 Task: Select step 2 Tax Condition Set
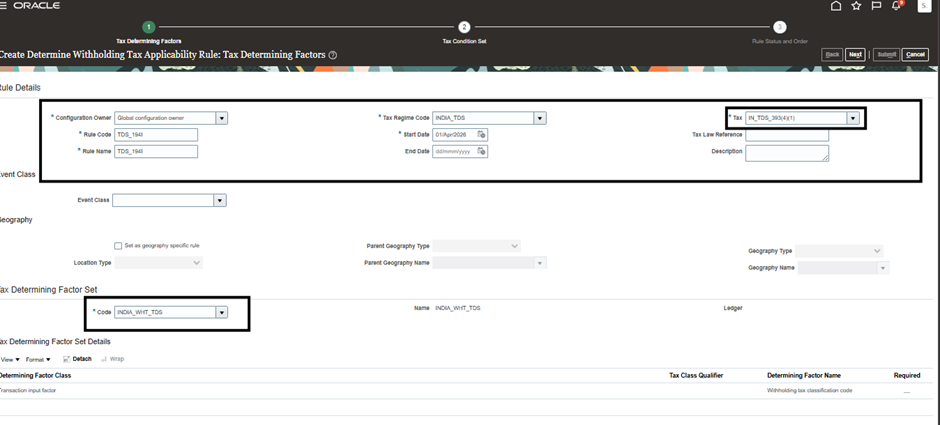[464, 27]
